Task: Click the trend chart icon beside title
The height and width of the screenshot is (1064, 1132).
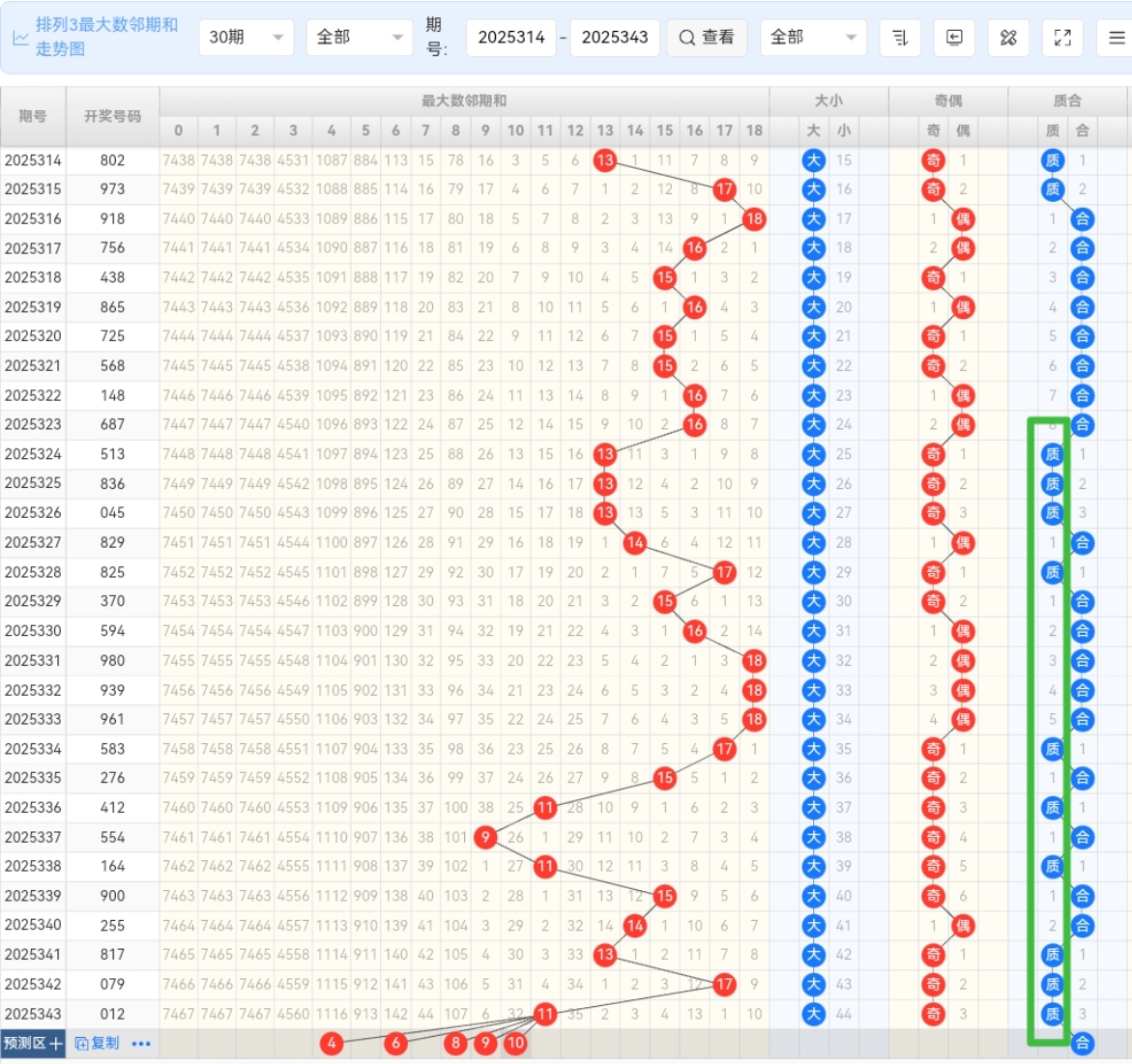Action: pos(20,39)
